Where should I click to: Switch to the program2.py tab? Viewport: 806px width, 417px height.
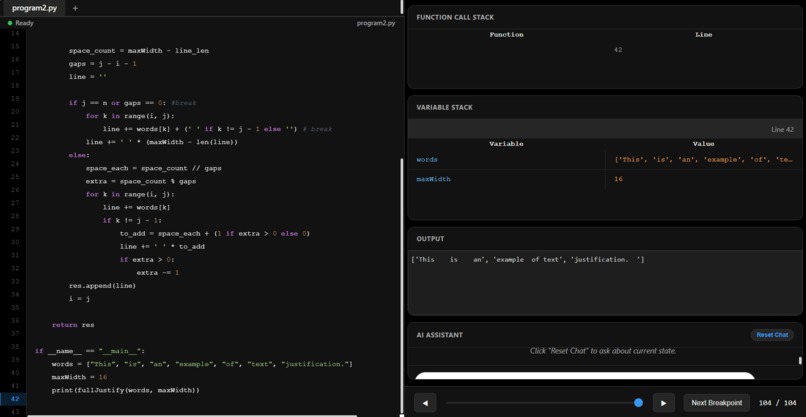(34, 8)
